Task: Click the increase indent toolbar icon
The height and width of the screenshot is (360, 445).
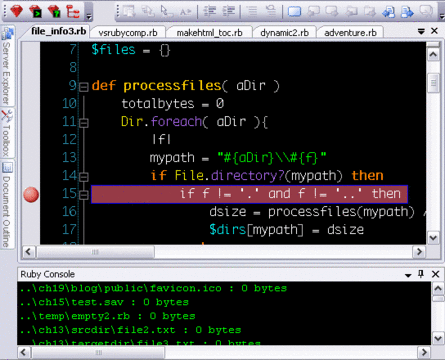Action: tap(229, 11)
